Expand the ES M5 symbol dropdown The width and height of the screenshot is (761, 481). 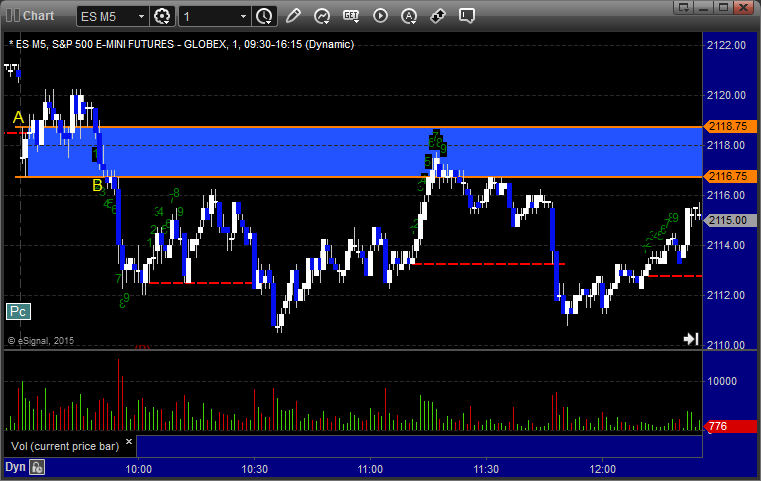click(x=141, y=17)
